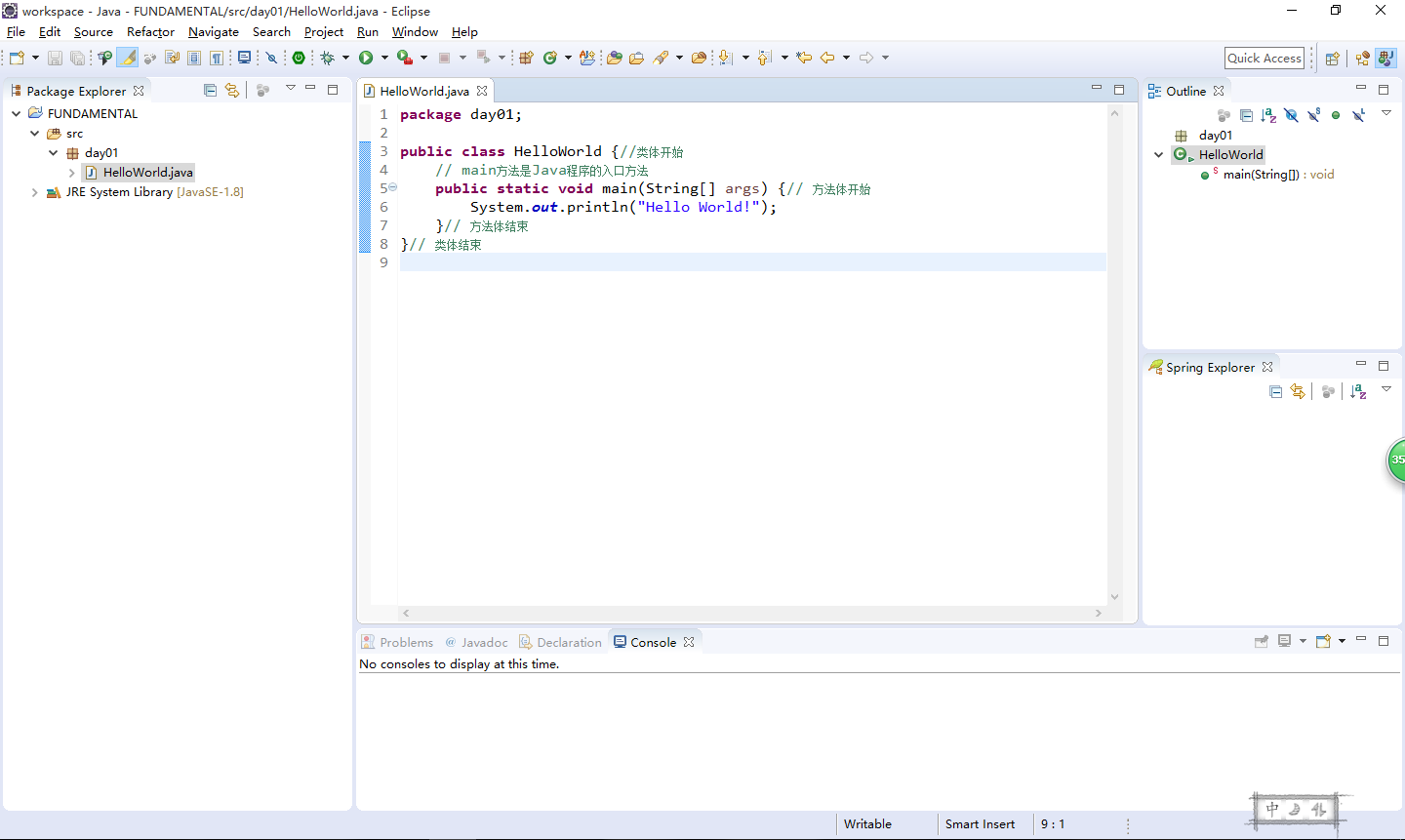Collapse All icon in Outline view

pos(1246,115)
